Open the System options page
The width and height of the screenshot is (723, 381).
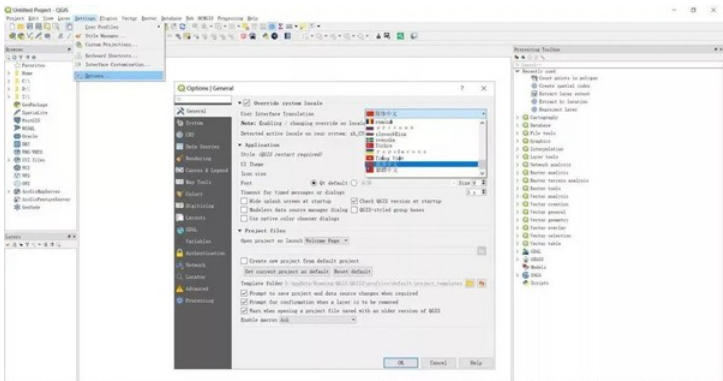coord(203,123)
